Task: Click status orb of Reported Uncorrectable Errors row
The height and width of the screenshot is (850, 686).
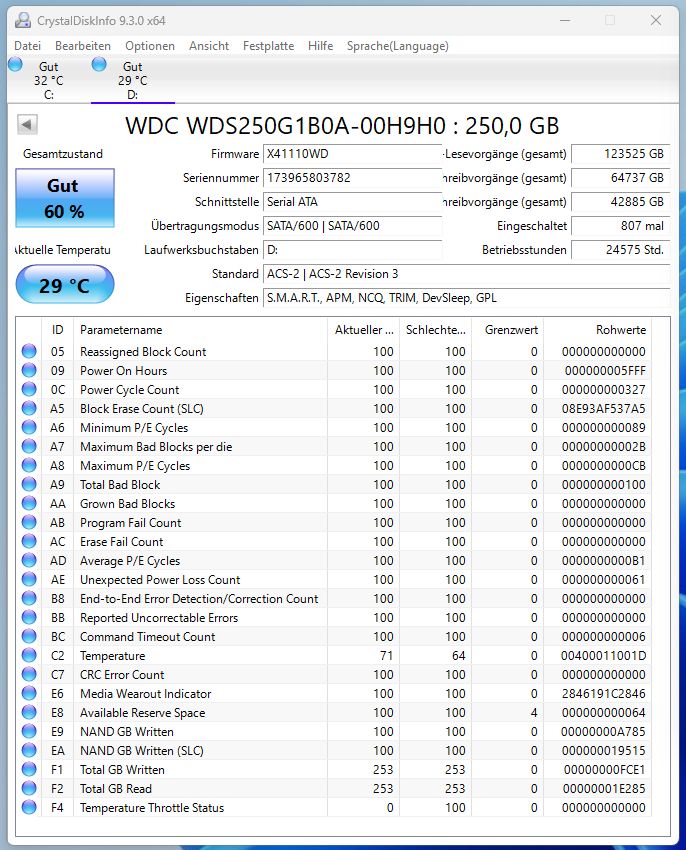Action: coord(29,617)
